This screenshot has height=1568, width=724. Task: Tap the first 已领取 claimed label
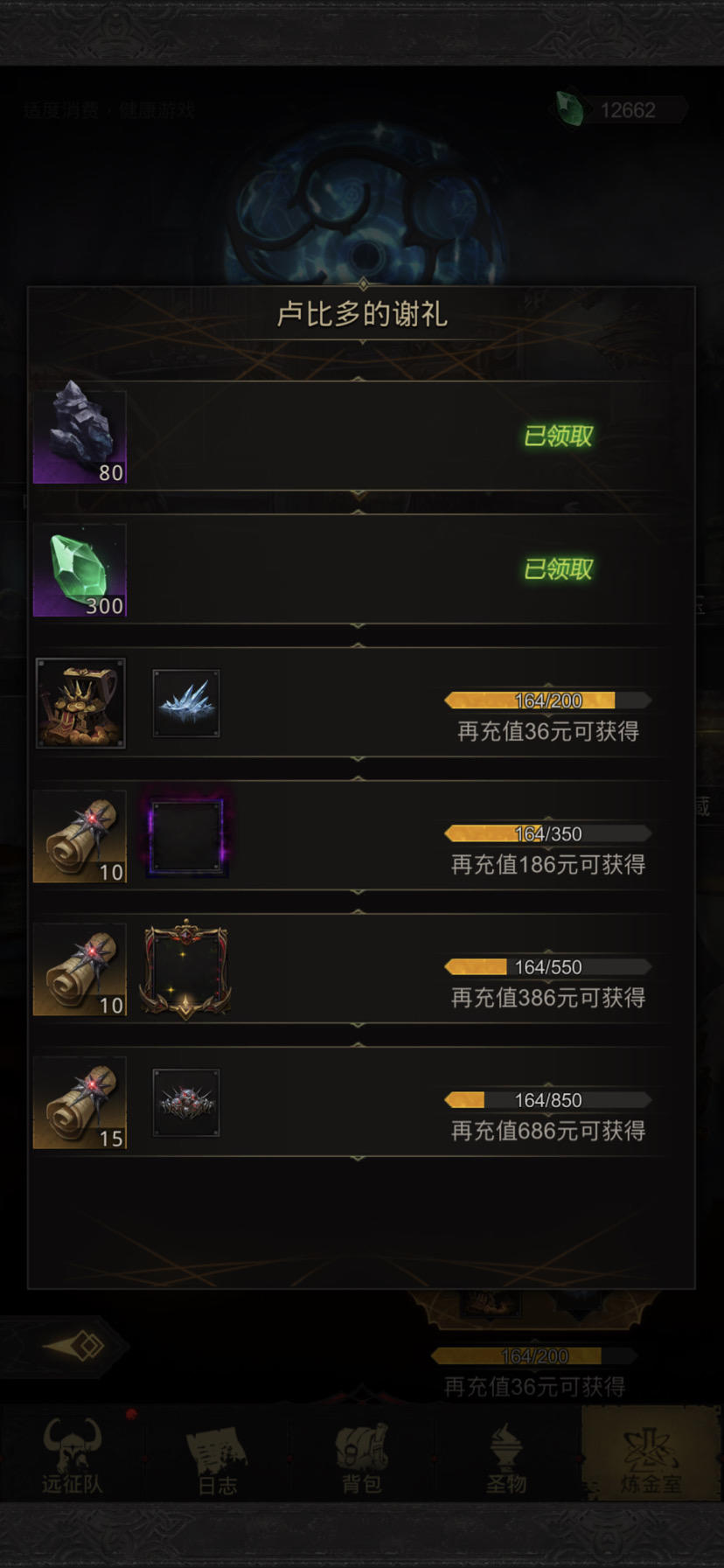[559, 436]
